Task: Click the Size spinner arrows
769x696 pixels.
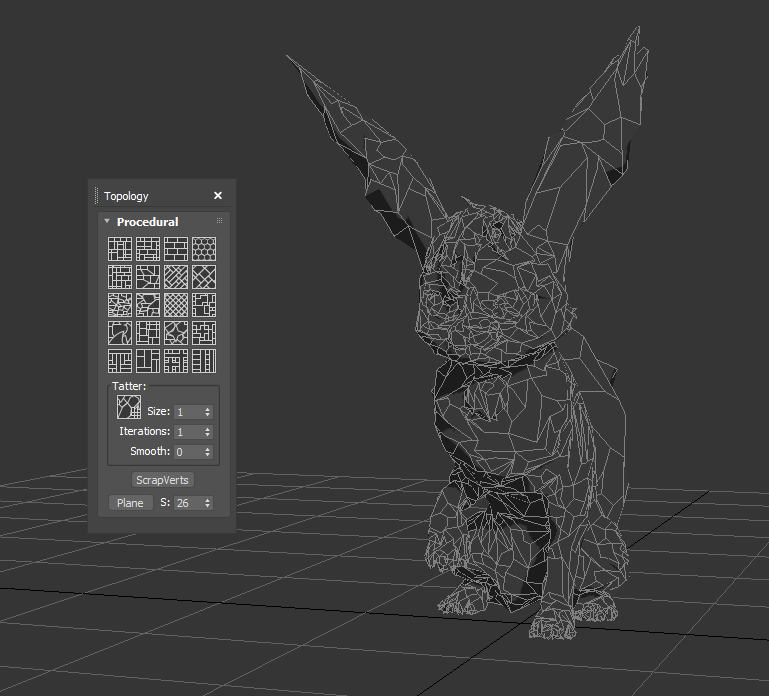Action: pyautogui.click(x=208, y=412)
